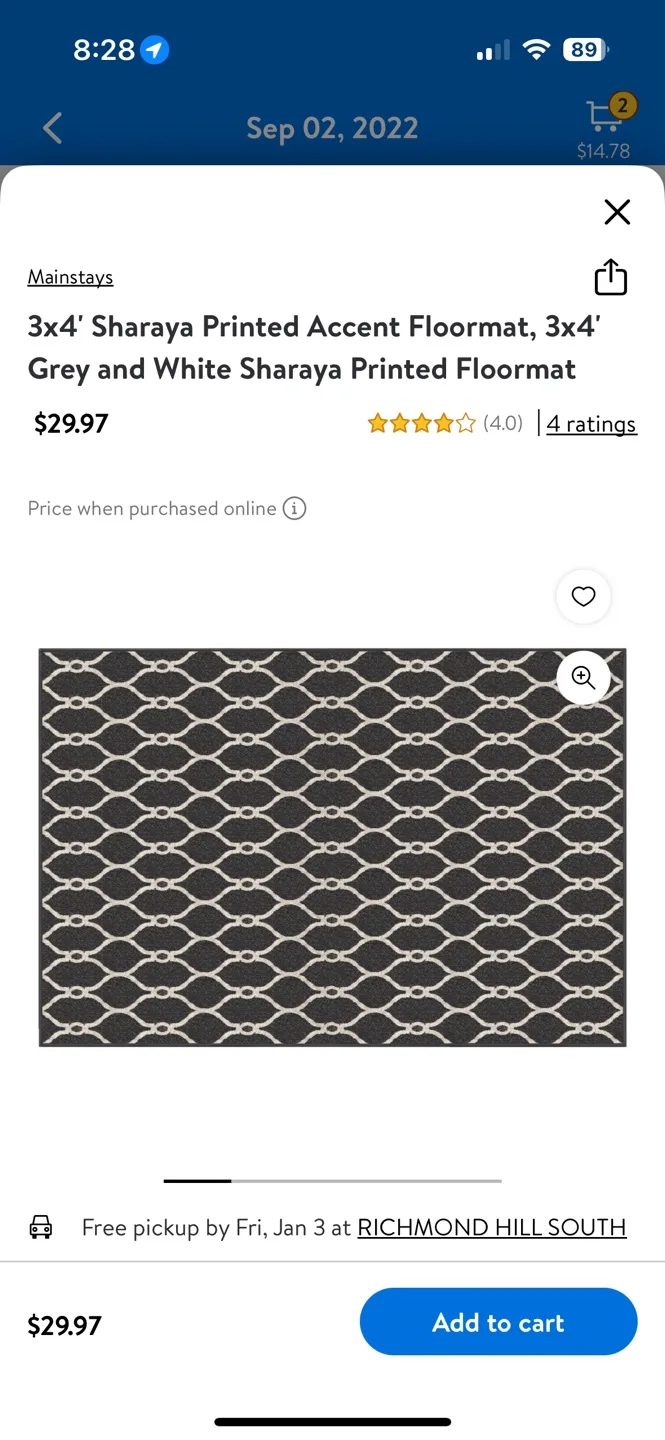This screenshot has height=1440, width=665.
Task: Open the shopping cart showing 2 items
Action: pyautogui.click(x=603, y=120)
